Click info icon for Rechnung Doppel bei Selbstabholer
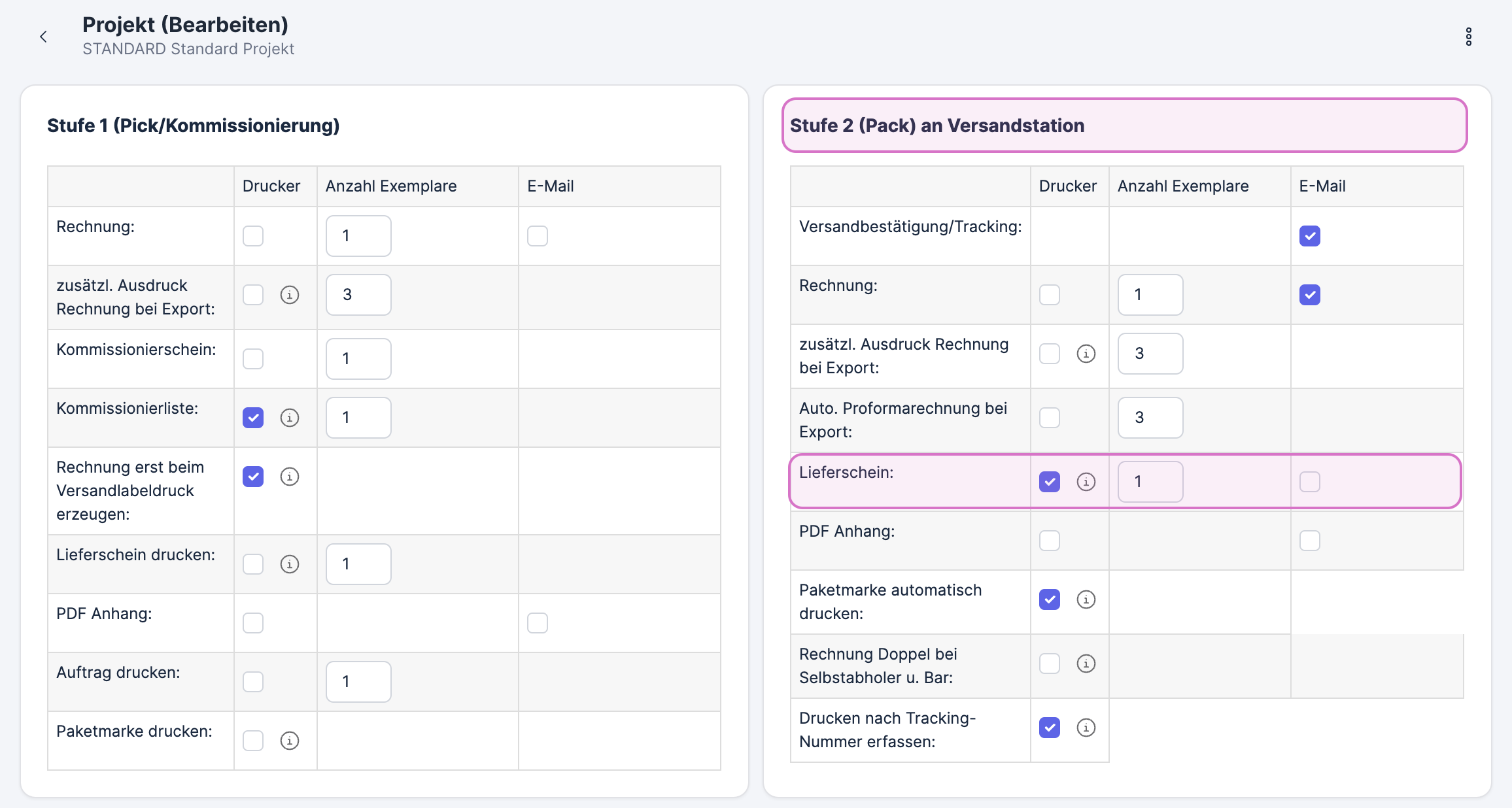 click(x=1086, y=664)
